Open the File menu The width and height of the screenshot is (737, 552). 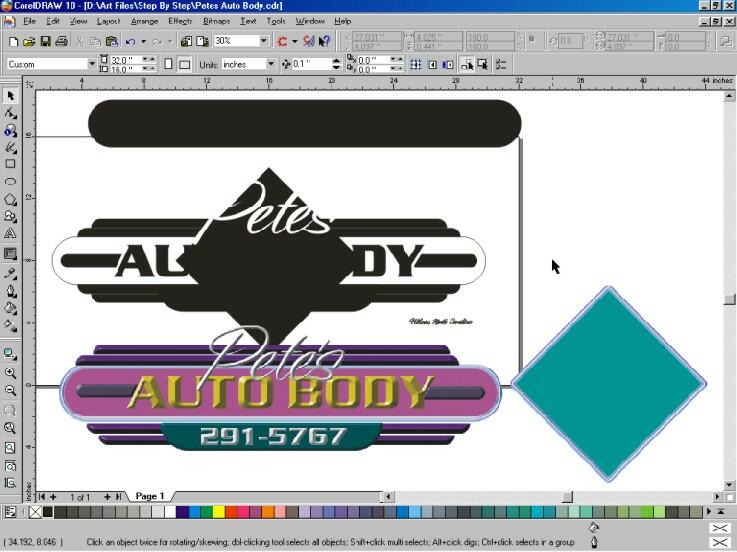coord(29,21)
